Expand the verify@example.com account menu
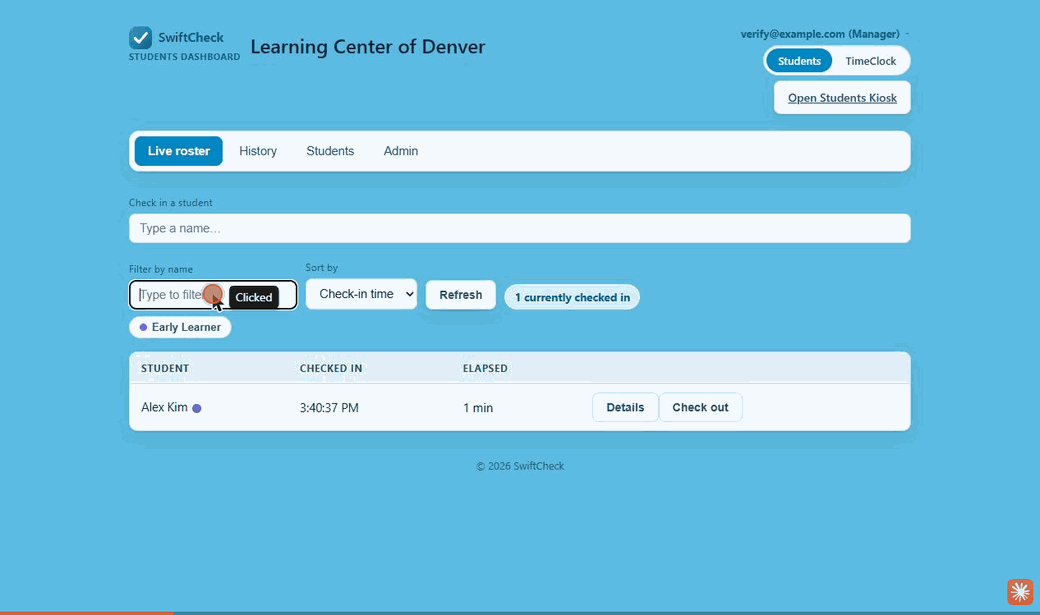Image resolution: width=1040 pixels, height=615 pixels. [x=824, y=34]
